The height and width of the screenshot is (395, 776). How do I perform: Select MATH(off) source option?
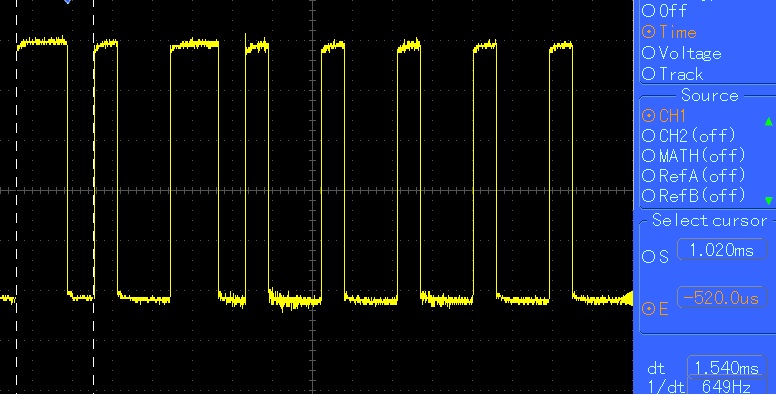648,156
